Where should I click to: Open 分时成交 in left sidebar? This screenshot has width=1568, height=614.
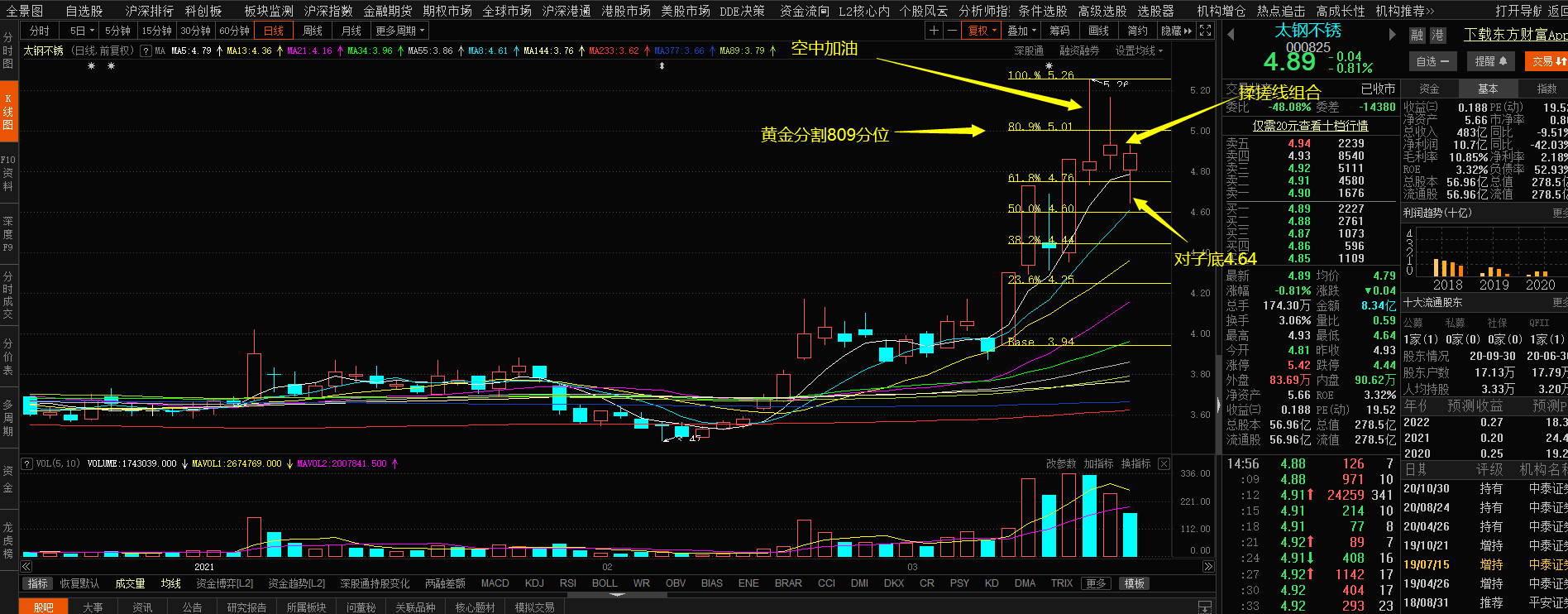pos(8,295)
